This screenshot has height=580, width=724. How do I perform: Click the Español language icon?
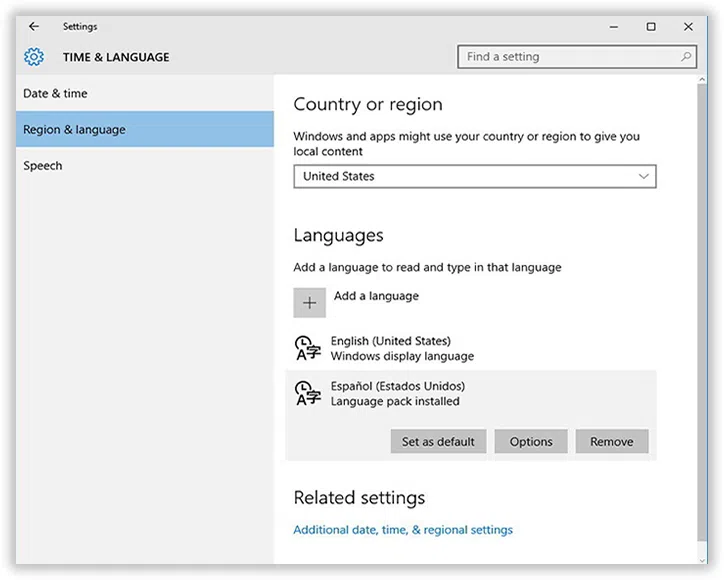(x=308, y=394)
